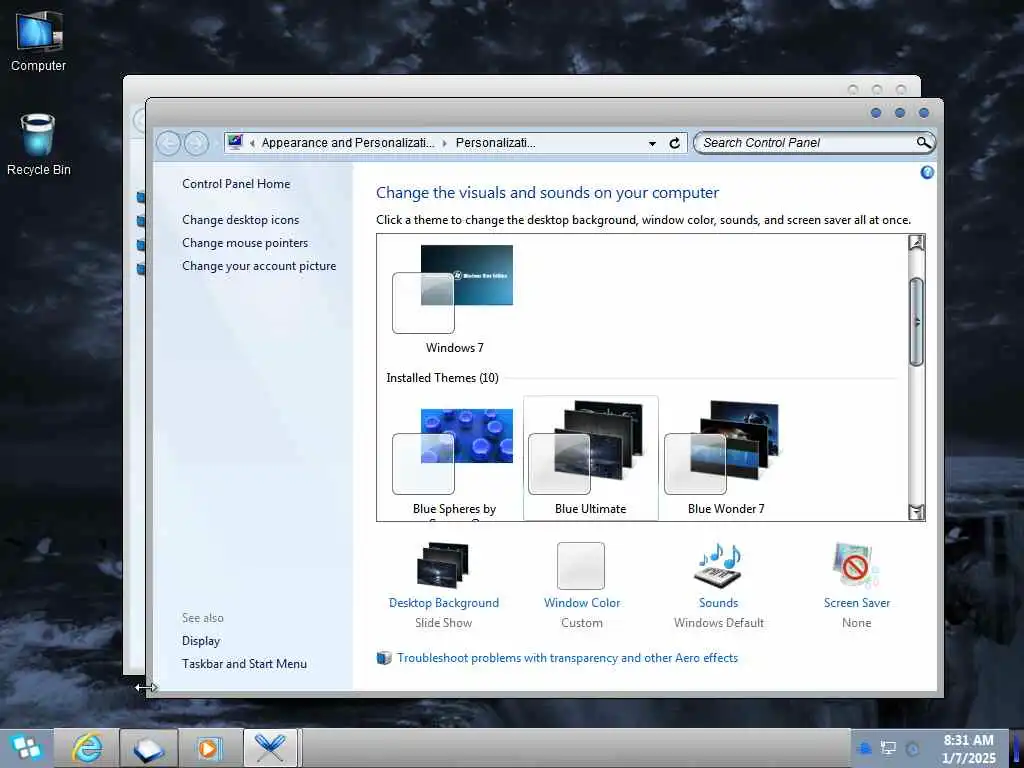This screenshot has width=1024, height=768.
Task: Click the Personalization breadcrumb segment
Action: (495, 143)
